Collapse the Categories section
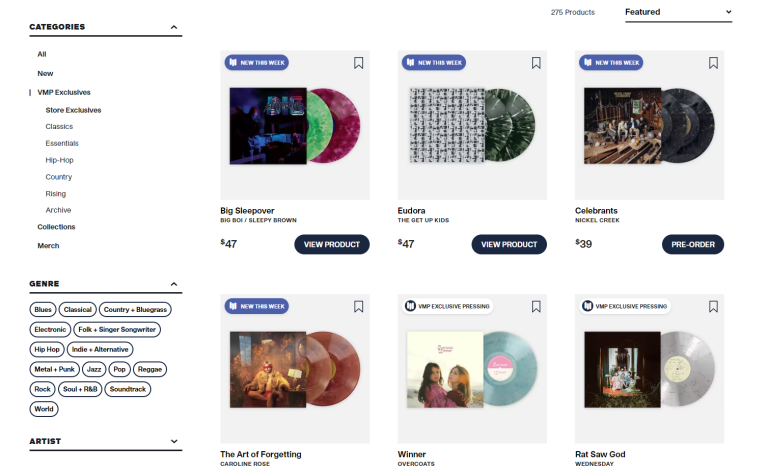 (x=175, y=27)
